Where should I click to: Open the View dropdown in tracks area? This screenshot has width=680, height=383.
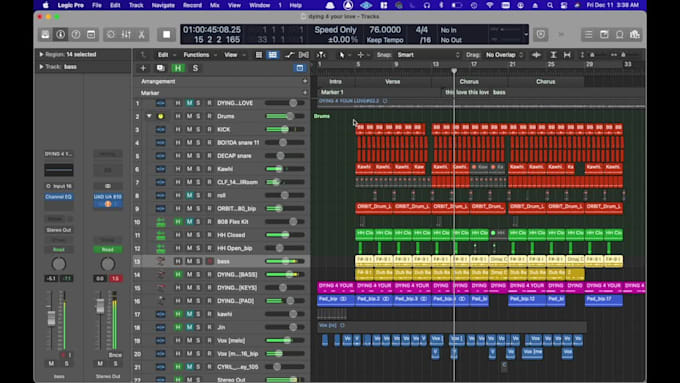pos(234,55)
